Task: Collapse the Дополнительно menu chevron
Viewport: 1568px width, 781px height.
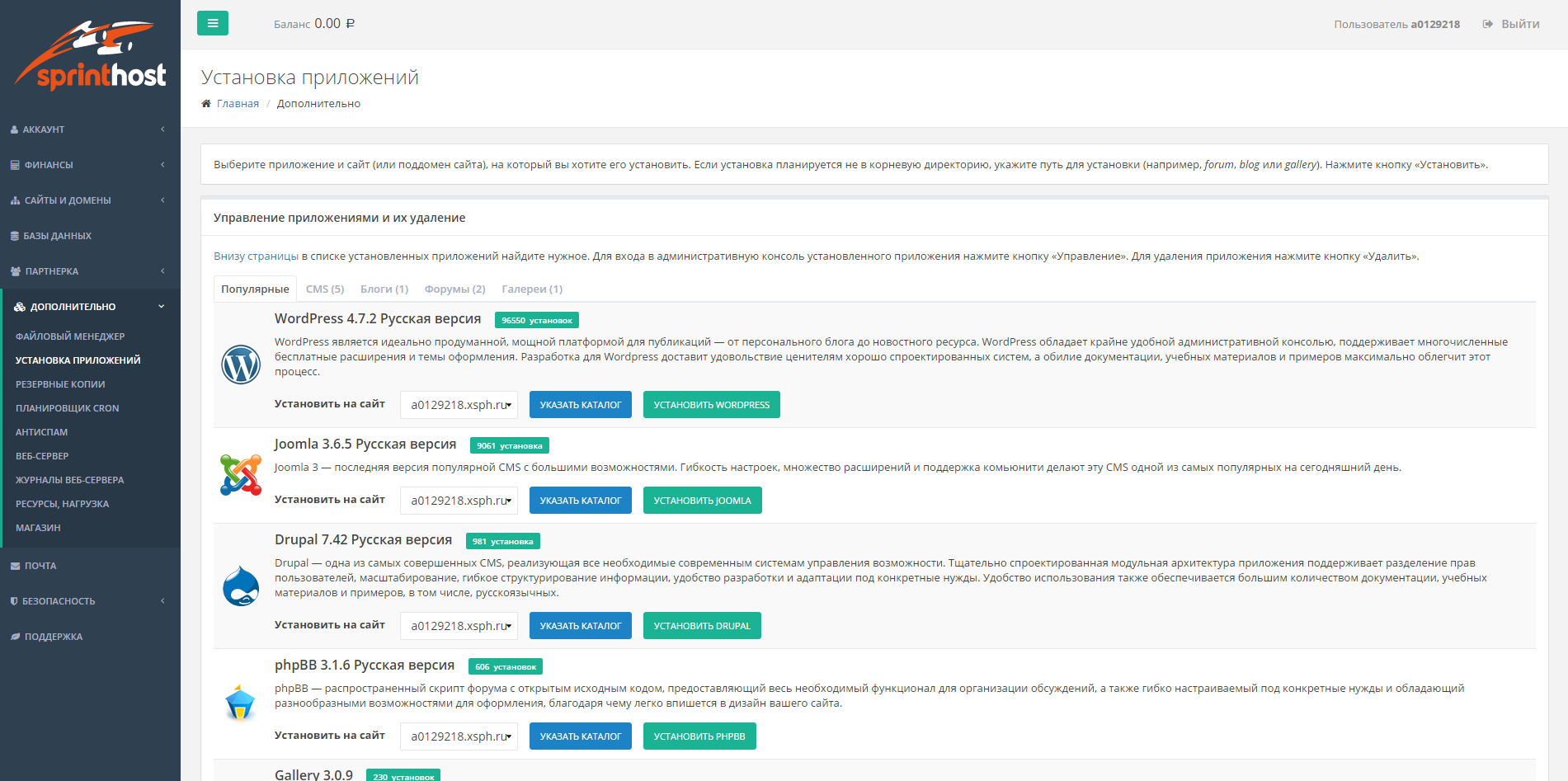Action: pos(162,307)
